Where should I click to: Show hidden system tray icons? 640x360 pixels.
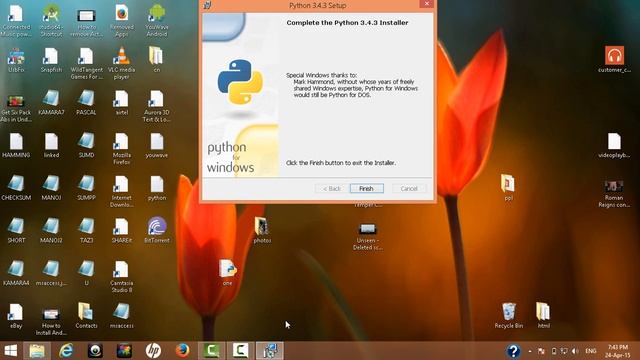(530, 351)
